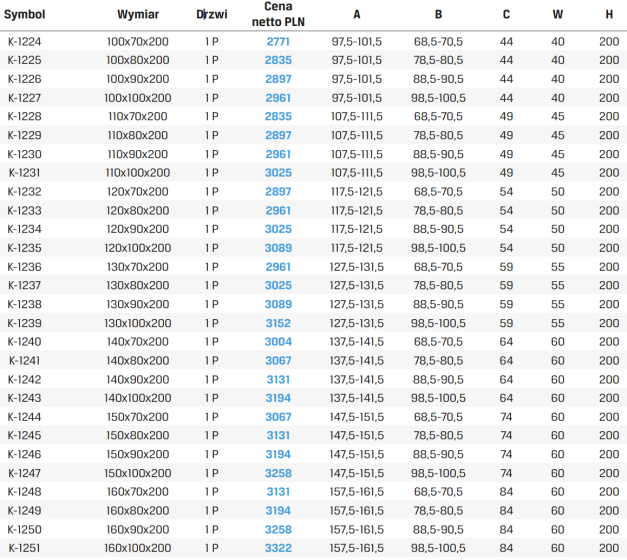Click C value 74 in K-1244 row
Screen dimensions: 627x560
click(506, 417)
